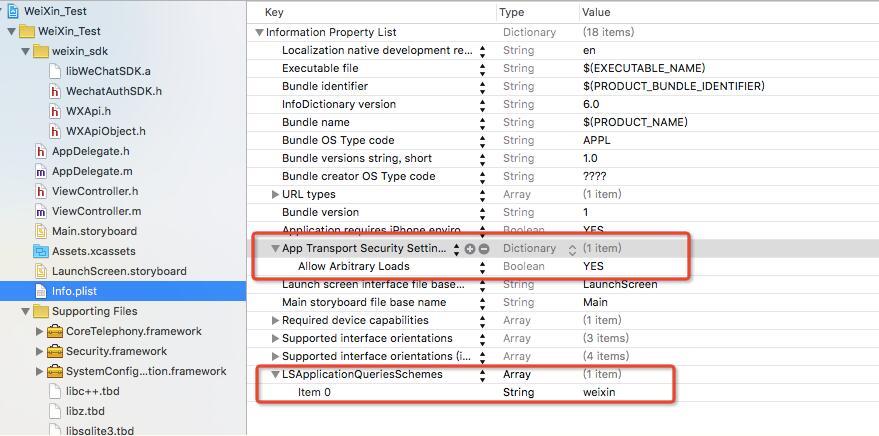Viewport: 879px width, 436px height.
Task: Click the AppDelegate.h header file icon
Action: (x=41, y=151)
